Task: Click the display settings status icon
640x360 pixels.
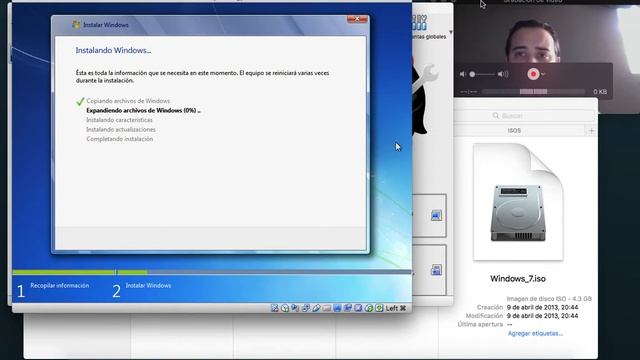Action: [337, 308]
